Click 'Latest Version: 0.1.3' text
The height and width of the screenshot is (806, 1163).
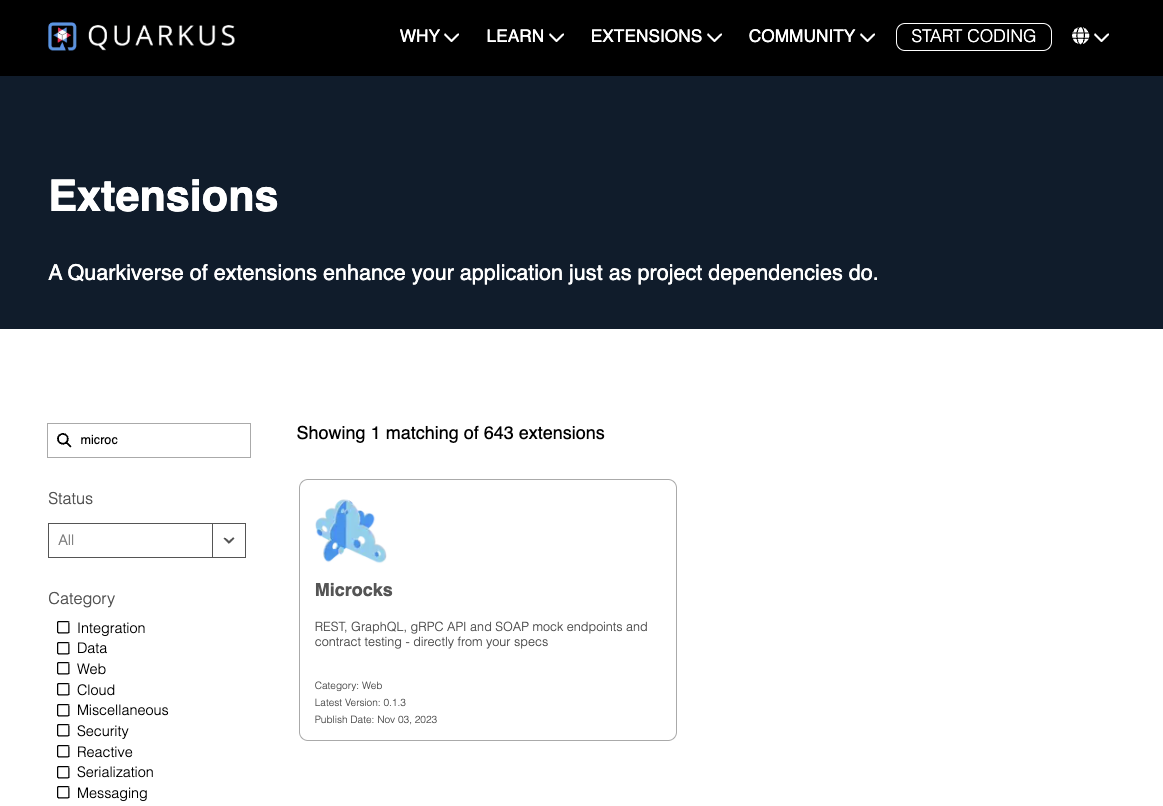(x=360, y=703)
